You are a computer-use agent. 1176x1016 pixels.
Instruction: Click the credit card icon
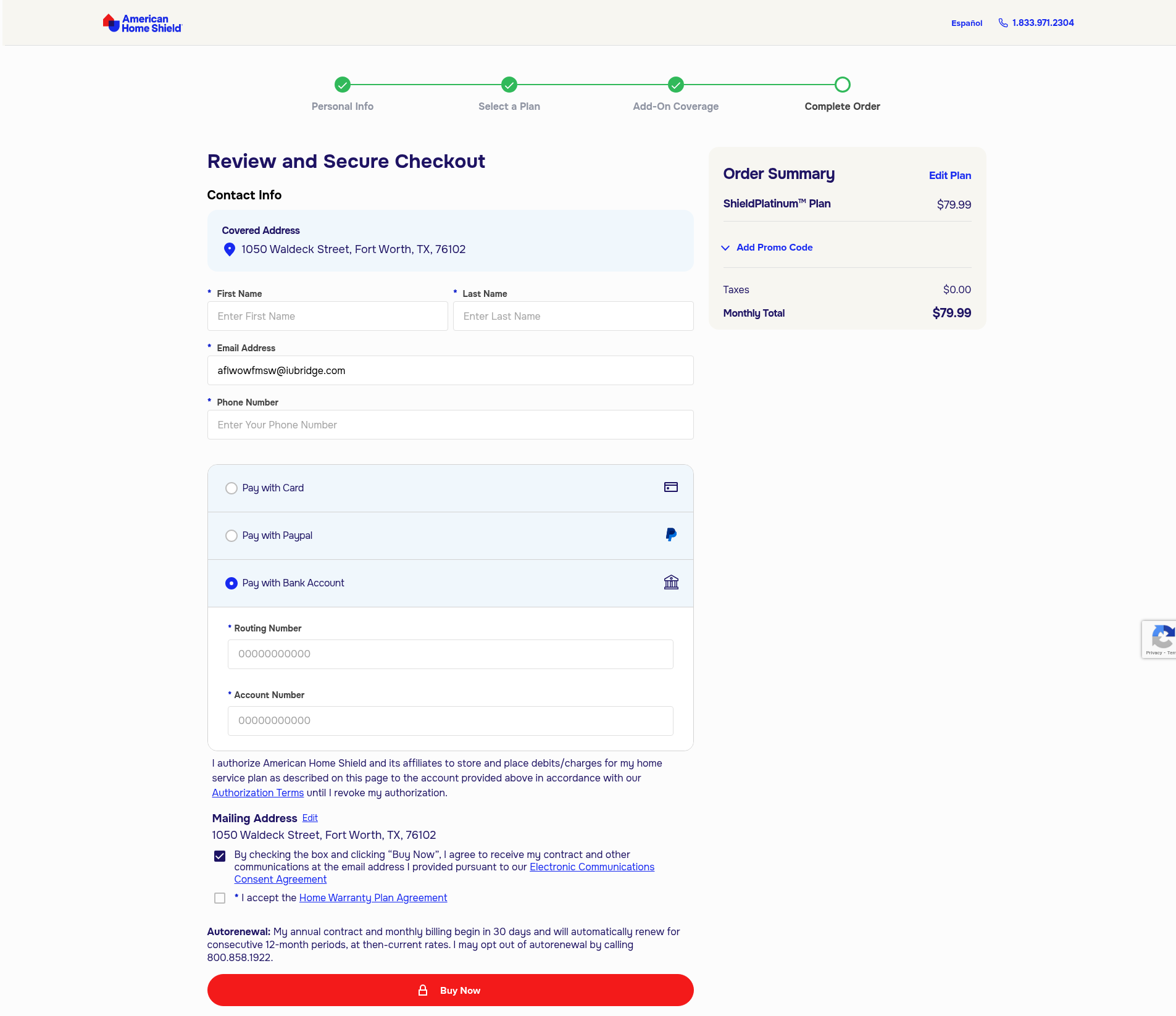point(670,488)
